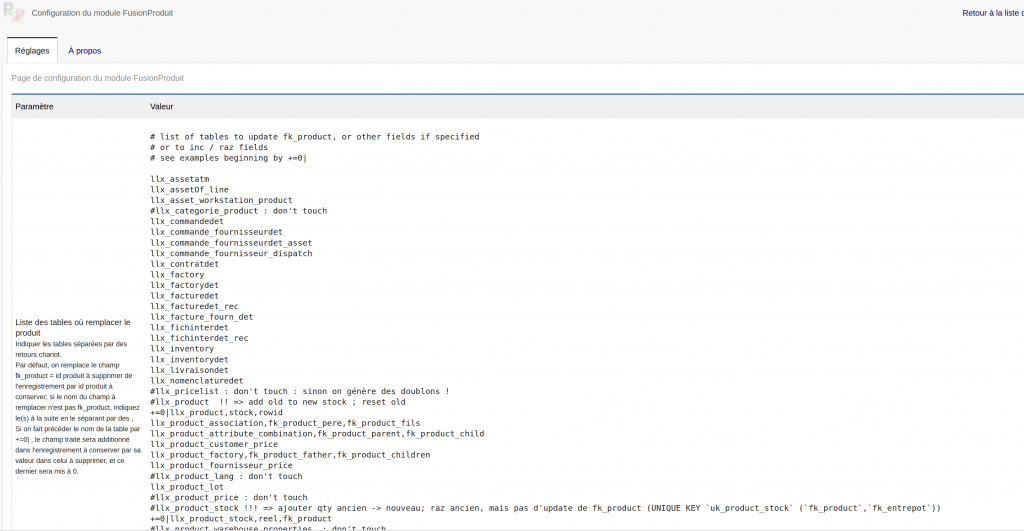
Task: Select the llx_product_lot line
Action: point(187,487)
